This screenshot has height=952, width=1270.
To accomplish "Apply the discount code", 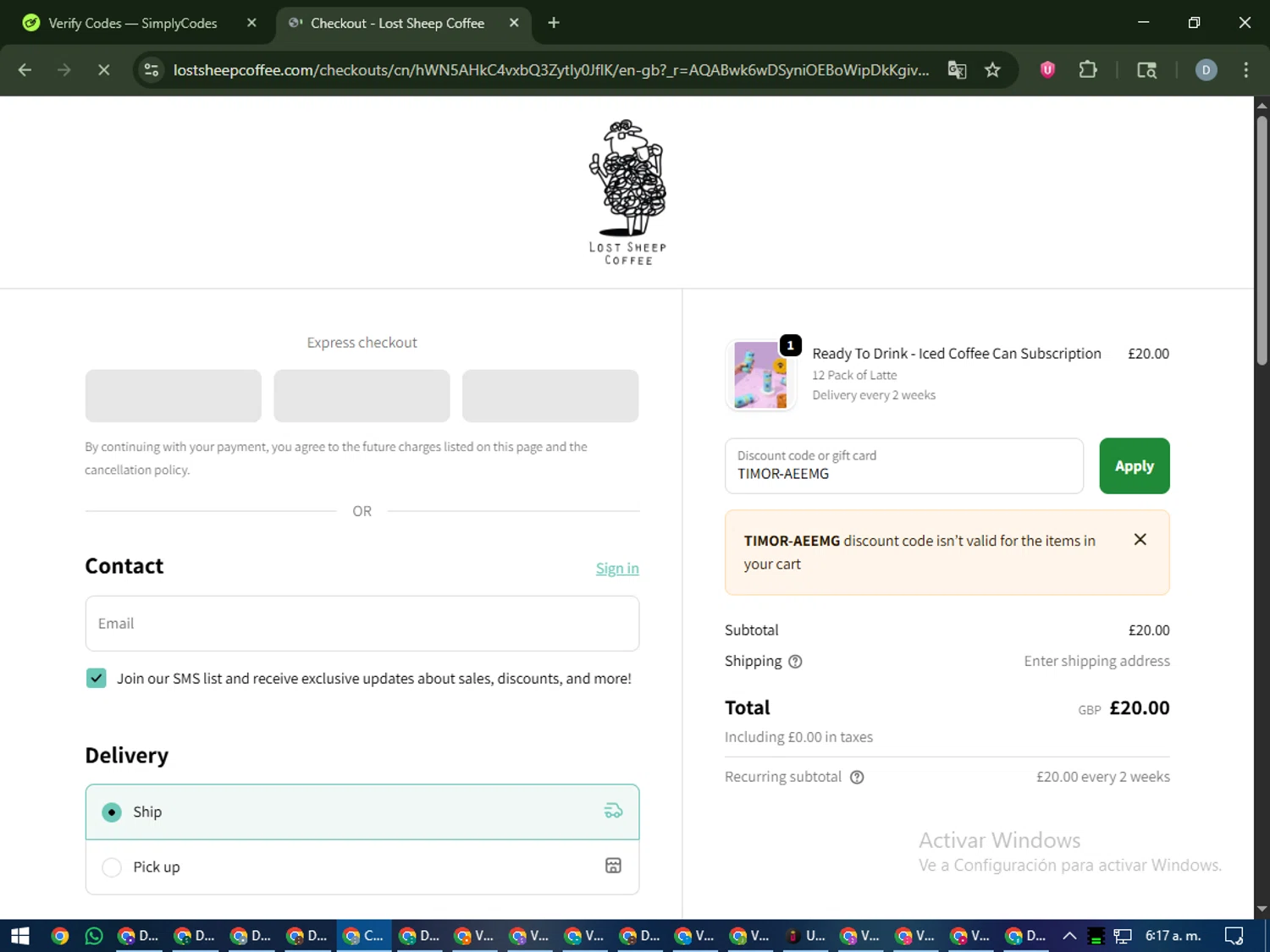I will (1135, 465).
